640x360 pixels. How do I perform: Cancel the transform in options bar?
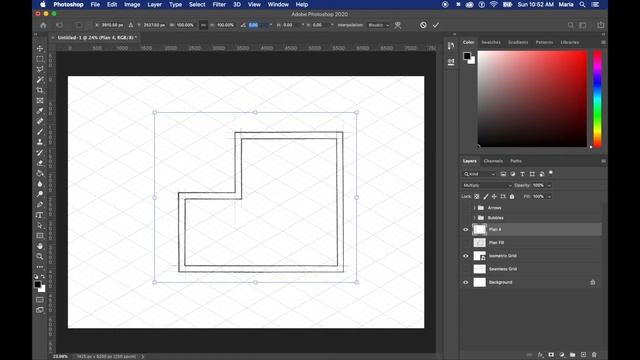coord(423,25)
